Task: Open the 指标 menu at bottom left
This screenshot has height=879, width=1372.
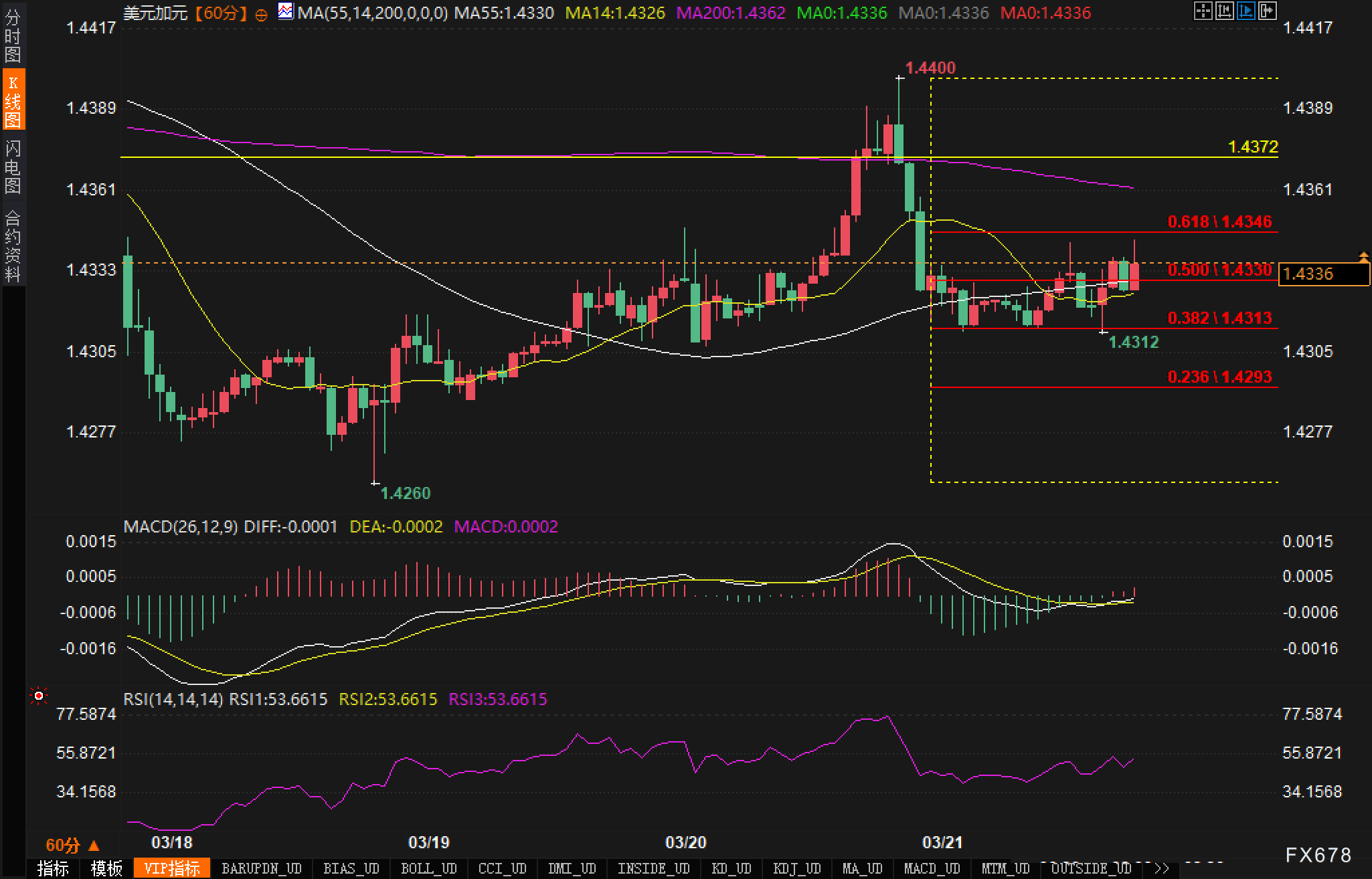Action: pos(53,868)
